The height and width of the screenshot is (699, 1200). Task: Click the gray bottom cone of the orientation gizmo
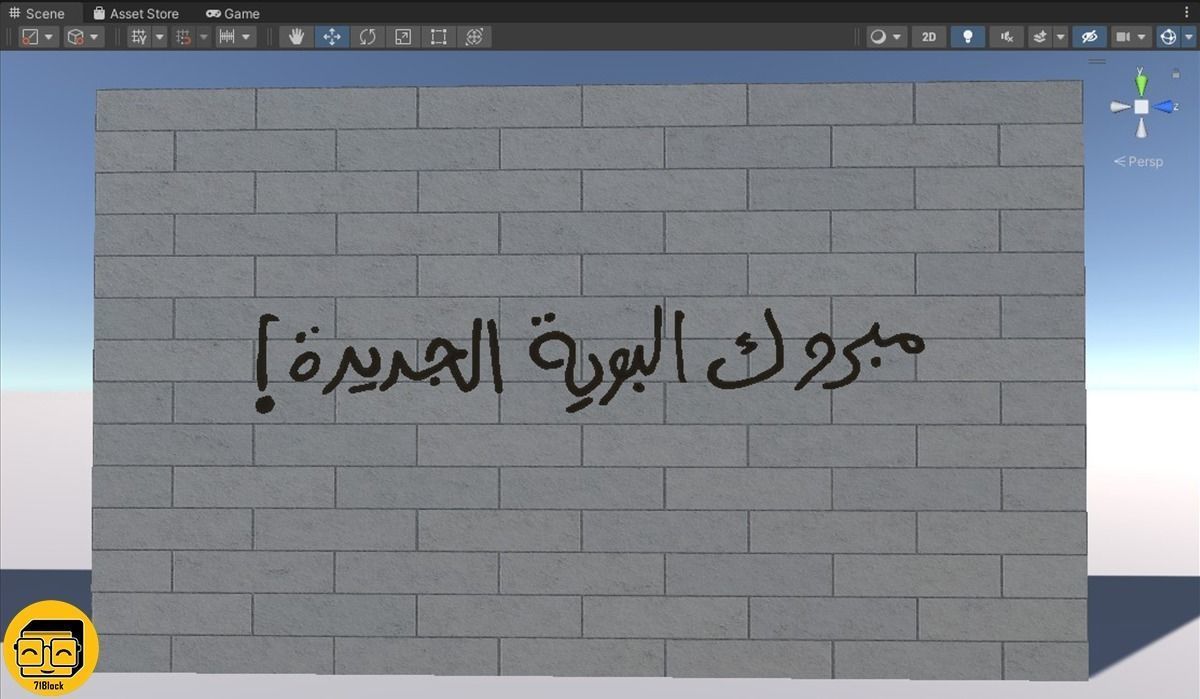point(1141,129)
